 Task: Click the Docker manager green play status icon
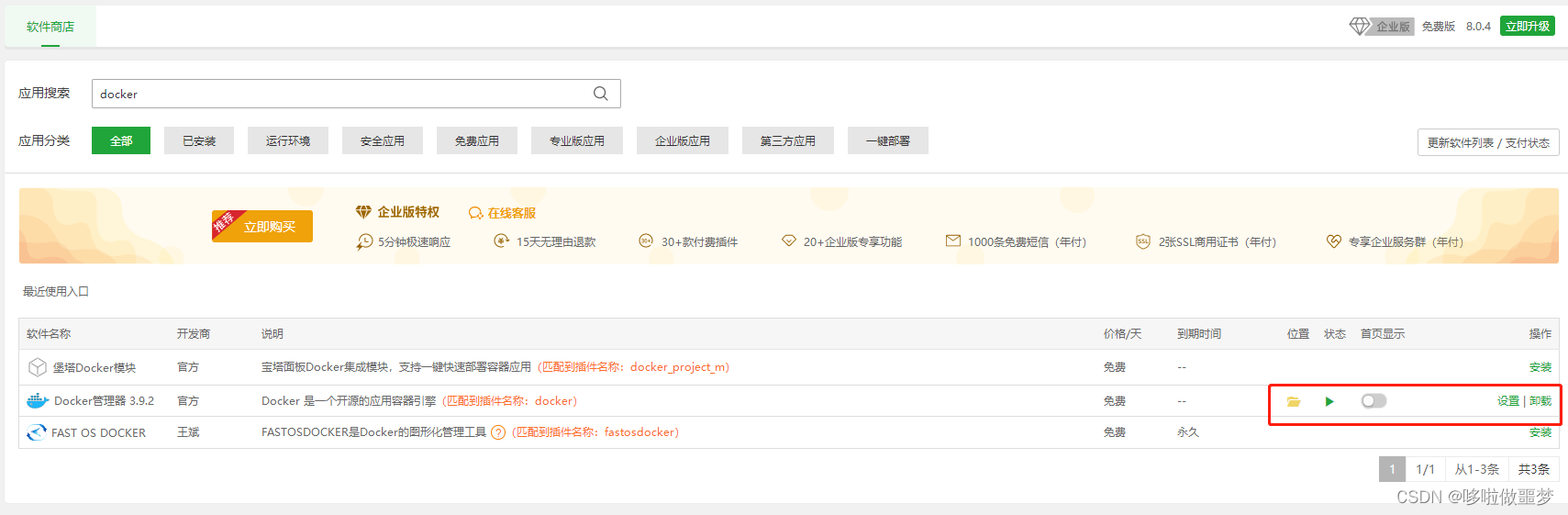pos(1329,401)
